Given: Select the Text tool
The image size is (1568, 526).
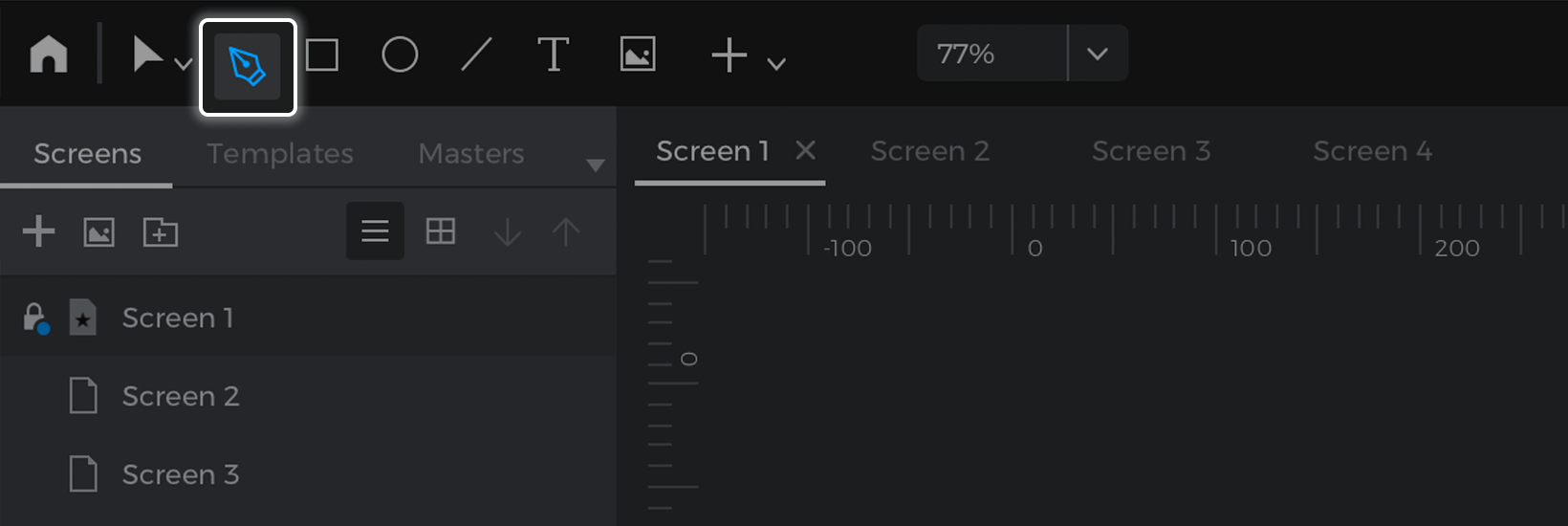Looking at the screenshot, I should pos(553,55).
